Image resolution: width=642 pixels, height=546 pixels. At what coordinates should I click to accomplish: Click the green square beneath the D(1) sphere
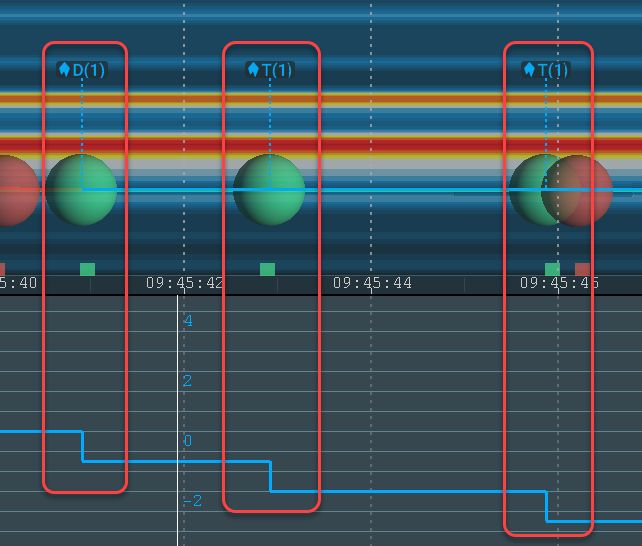(x=87, y=269)
